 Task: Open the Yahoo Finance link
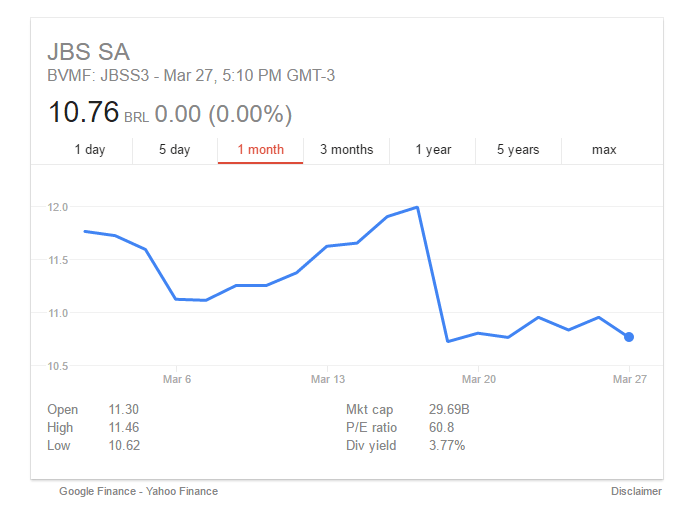click(182, 491)
